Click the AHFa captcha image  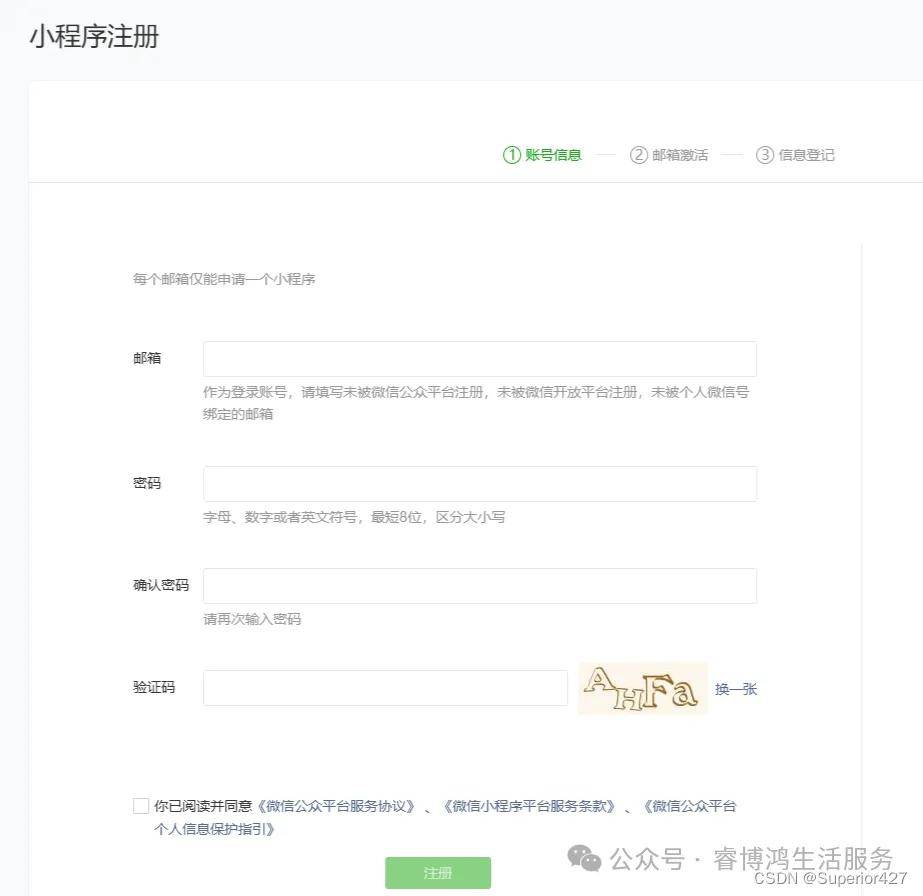pos(643,688)
